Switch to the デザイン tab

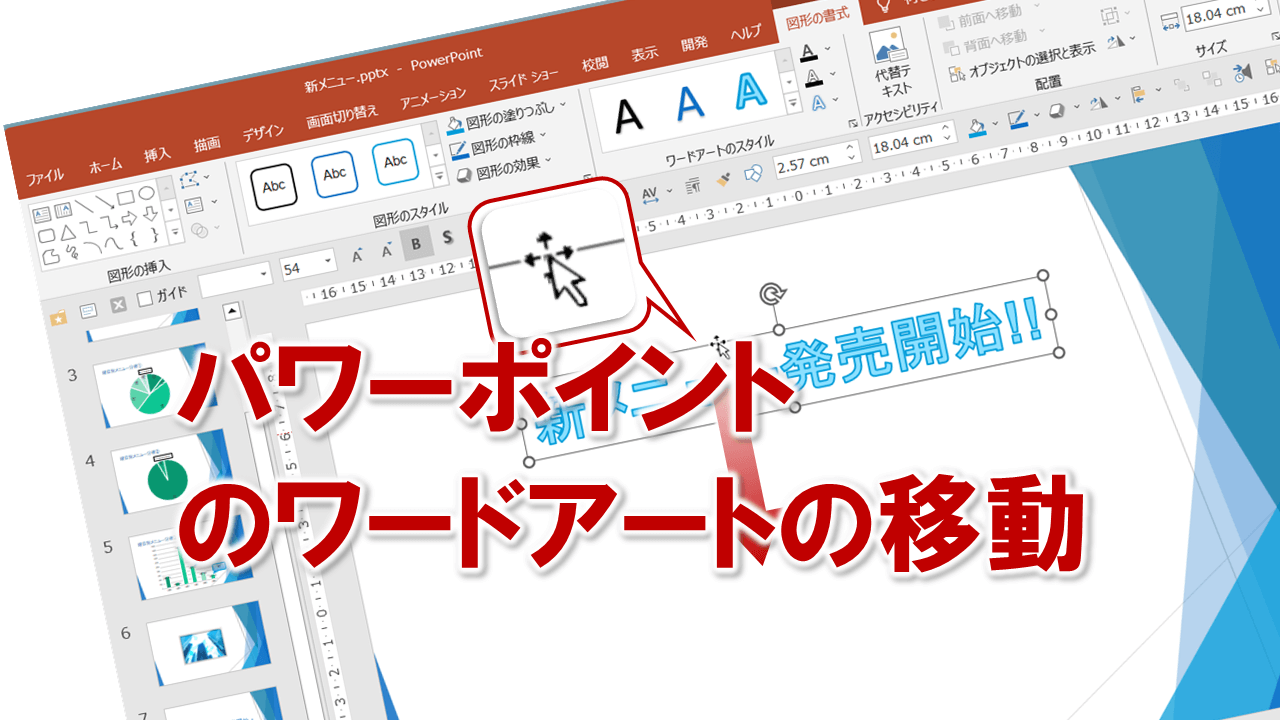pos(262,131)
